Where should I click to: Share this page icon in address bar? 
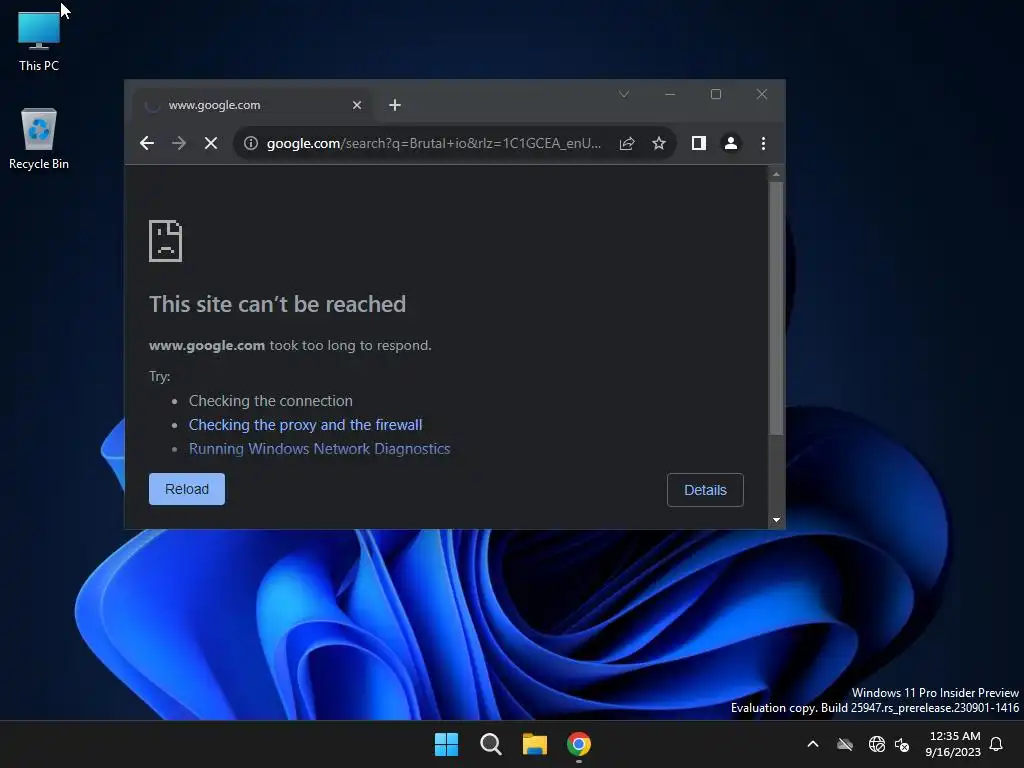click(627, 143)
